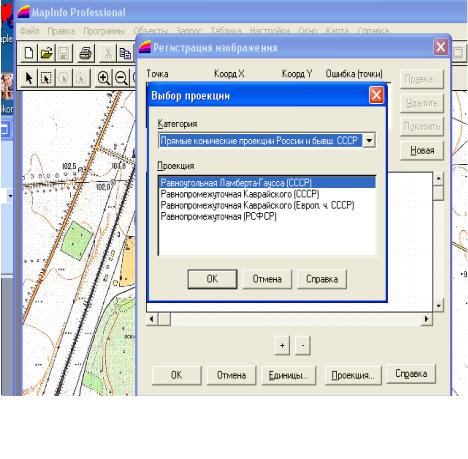Click the Категория combo box text field
The image size is (468, 459).
point(261,140)
